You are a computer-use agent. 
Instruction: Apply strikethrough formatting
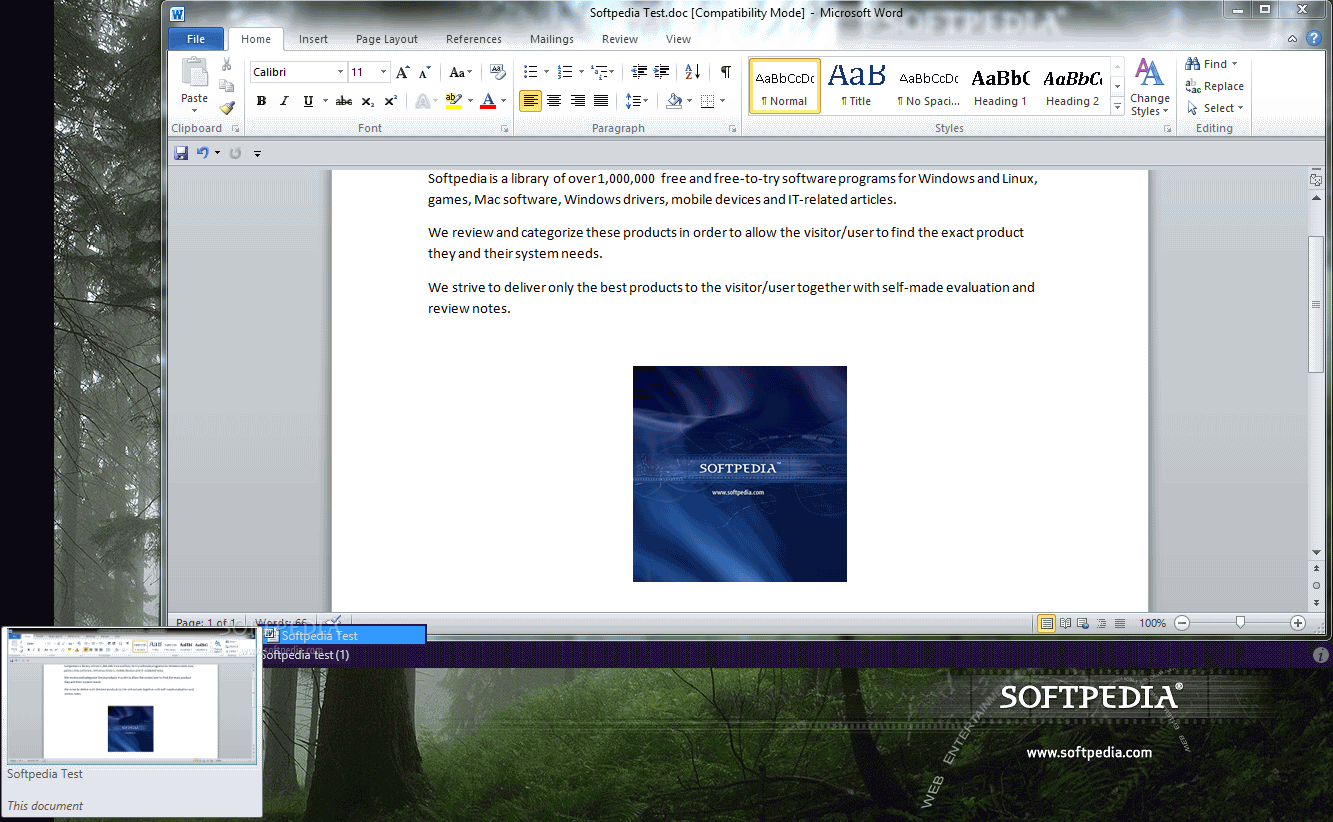point(344,101)
